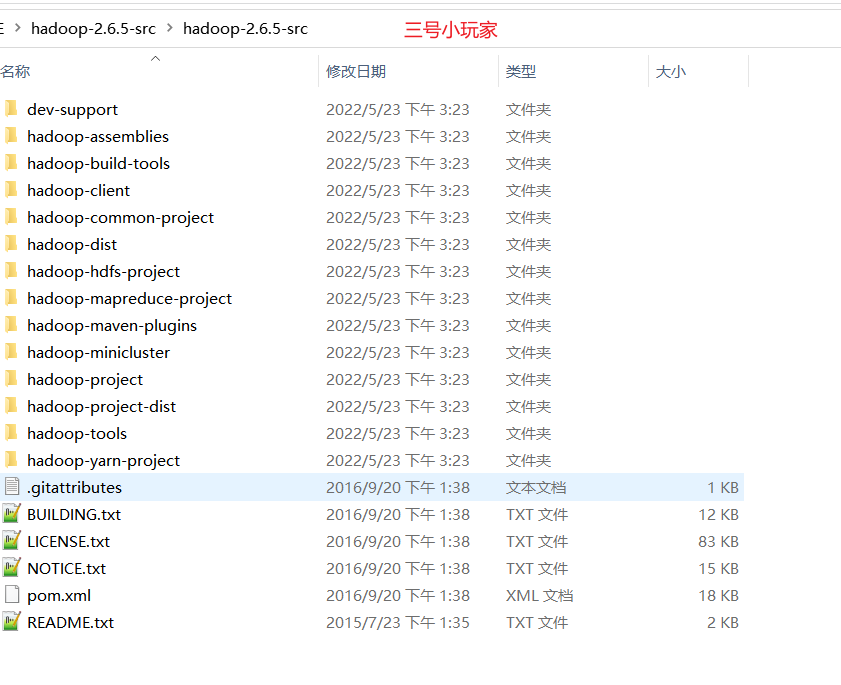Click the 15 KB size cell
The image size is (841, 685).
[x=718, y=568]
